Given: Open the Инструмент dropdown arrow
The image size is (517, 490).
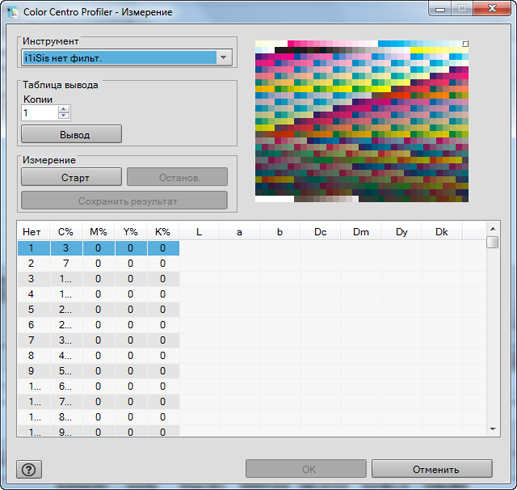Looking at the screenshot, I should (224, 58).
